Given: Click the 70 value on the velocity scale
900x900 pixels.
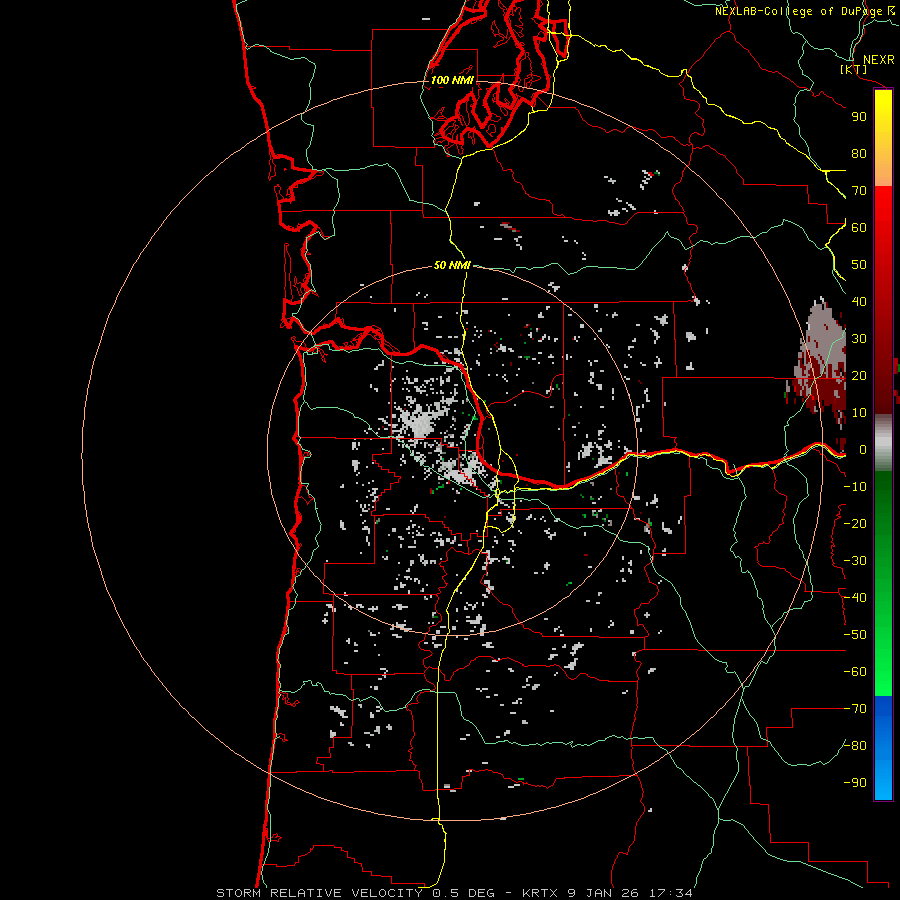Looking at the screenshot, I should coord(859,191).
